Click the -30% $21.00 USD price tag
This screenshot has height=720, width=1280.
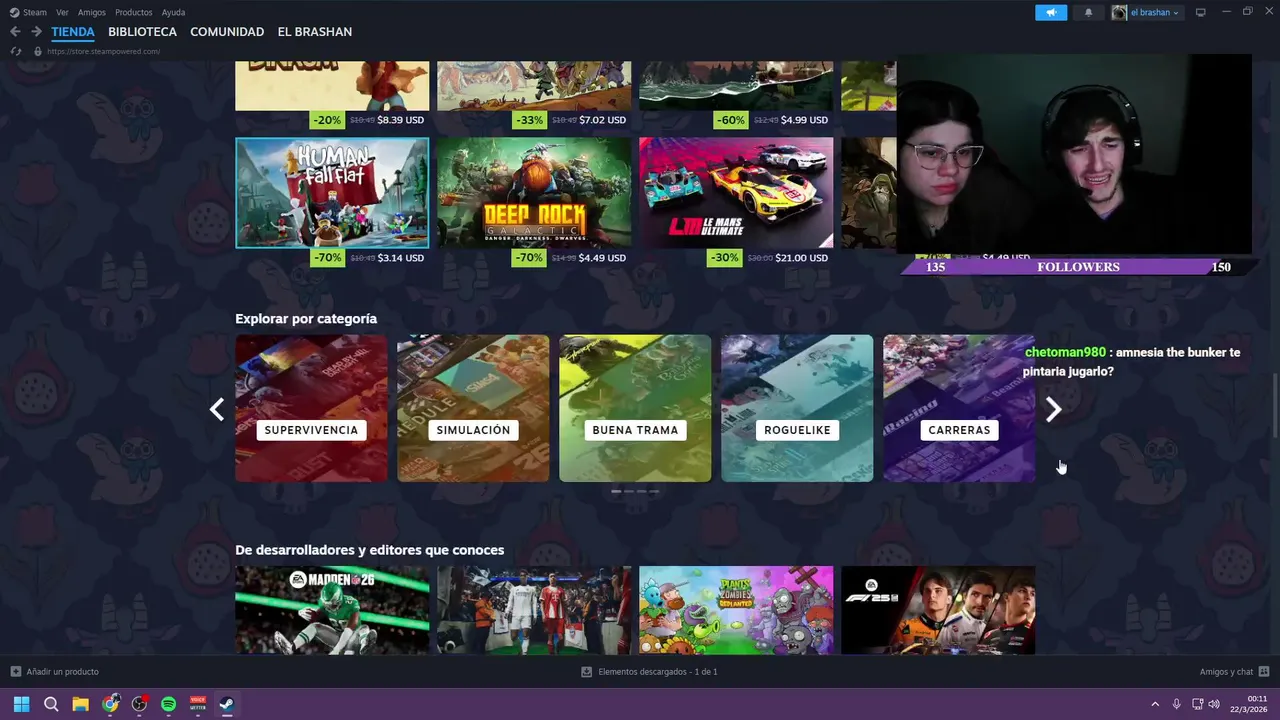772,258
